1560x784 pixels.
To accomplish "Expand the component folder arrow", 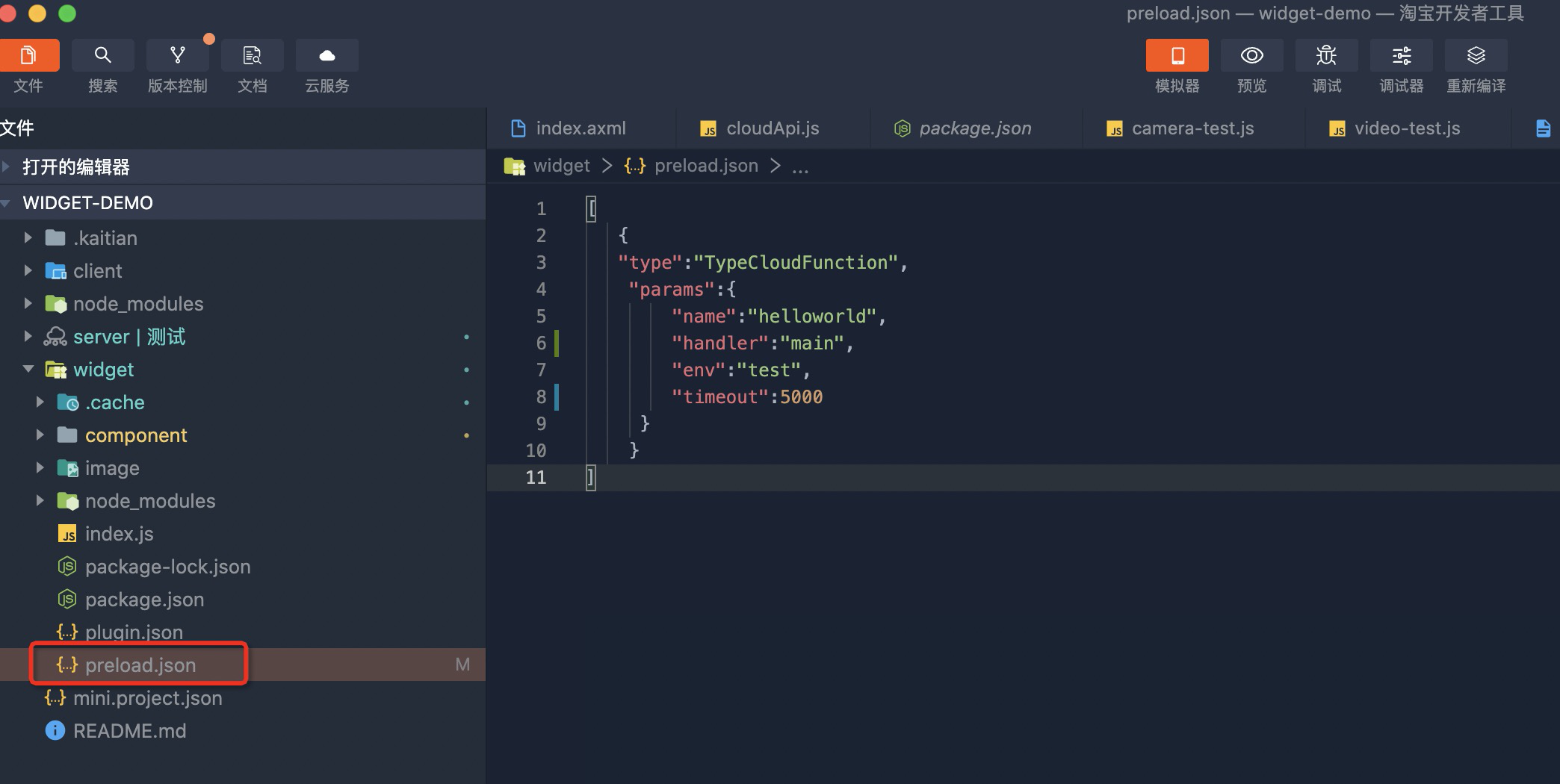I will point(40,435).
